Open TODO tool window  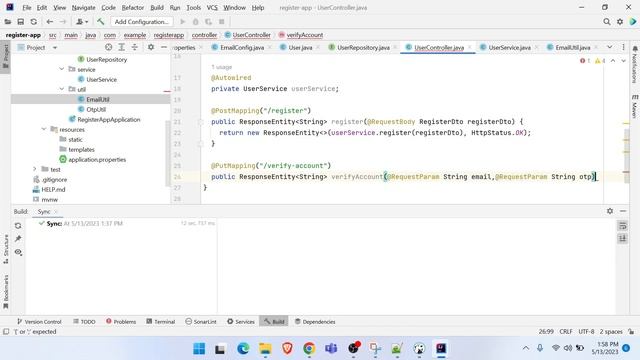coord(84,322)
